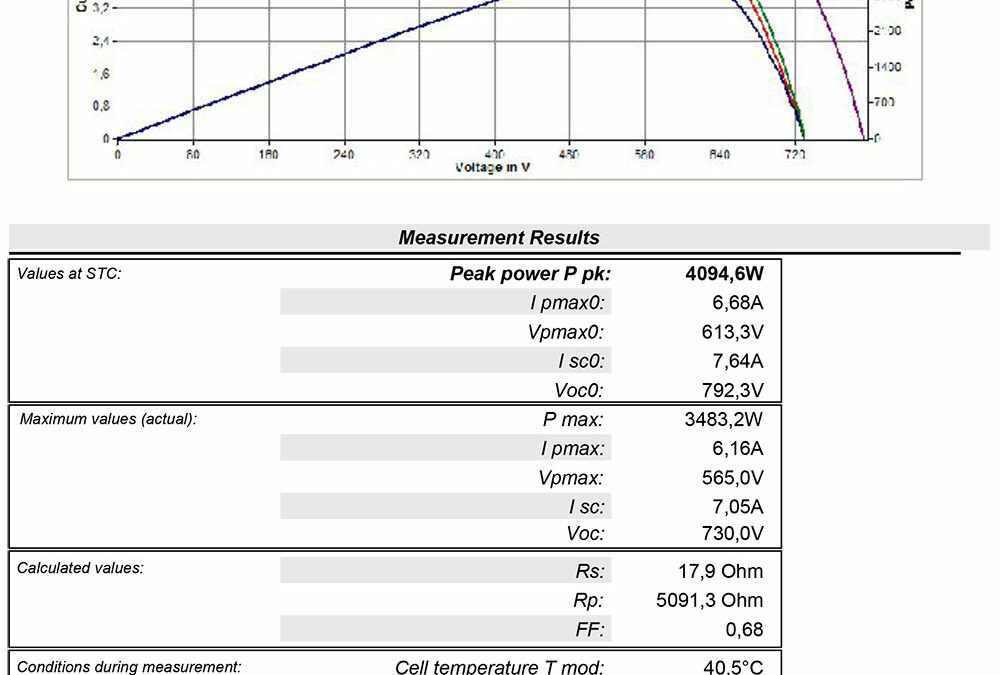Select the 'Vpmax0:' label

(565, 332)
